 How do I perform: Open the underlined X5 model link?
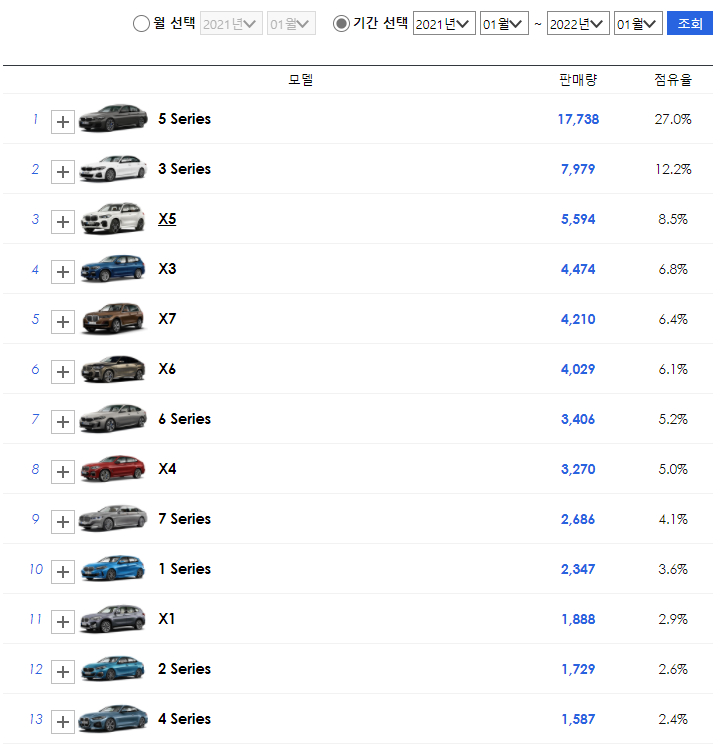pyautogui.click(x=167, y=219)
